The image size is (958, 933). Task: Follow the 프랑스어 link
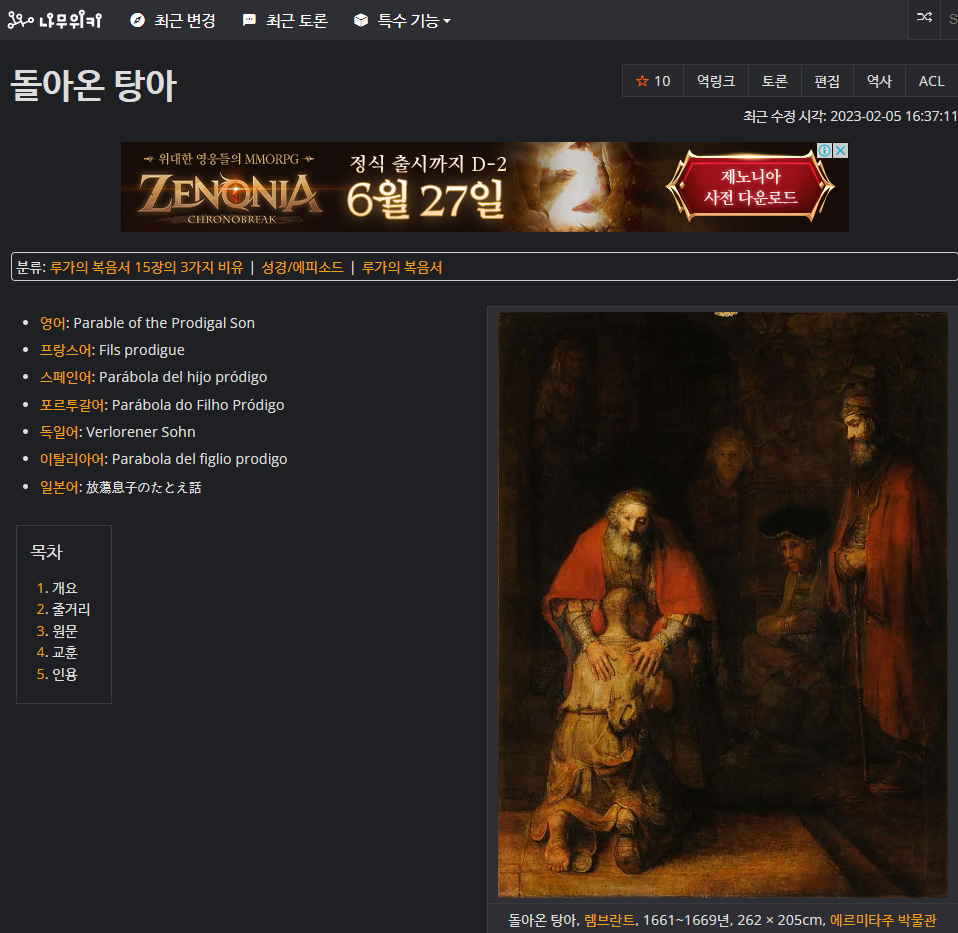pyautogui.click(x=65, y=350)
